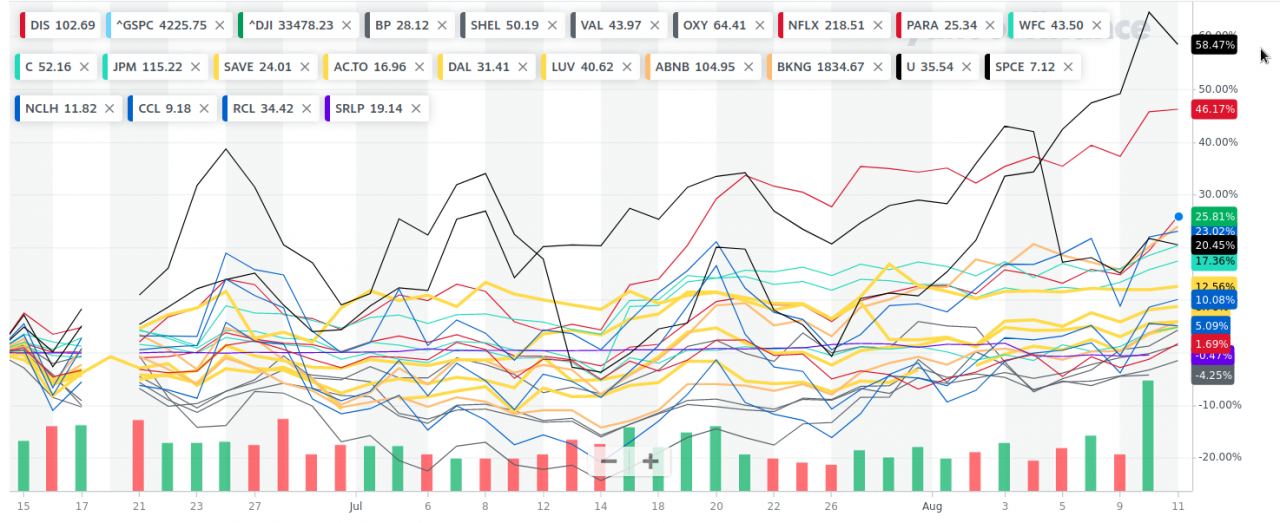Image resolution: width=1280 pixels, height=523 pixels.
Task: Click the blue dot marker at the chart edge
Action: coord(1179,216)
